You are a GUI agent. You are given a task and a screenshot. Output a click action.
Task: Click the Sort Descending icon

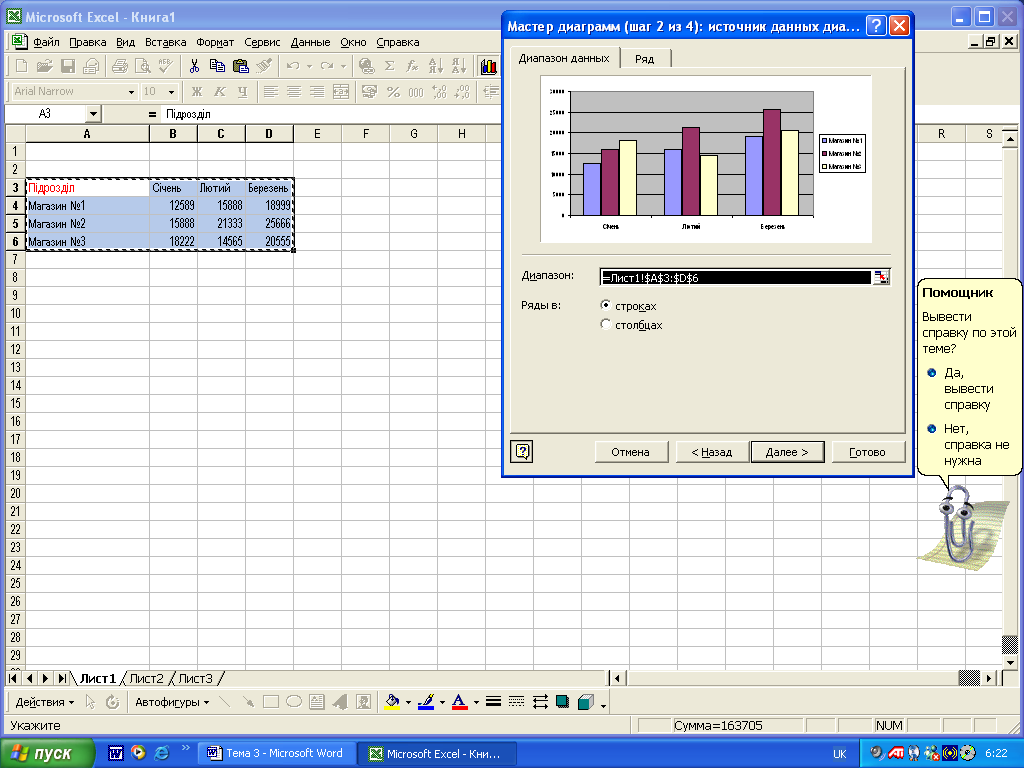click(x=458, y=66)
